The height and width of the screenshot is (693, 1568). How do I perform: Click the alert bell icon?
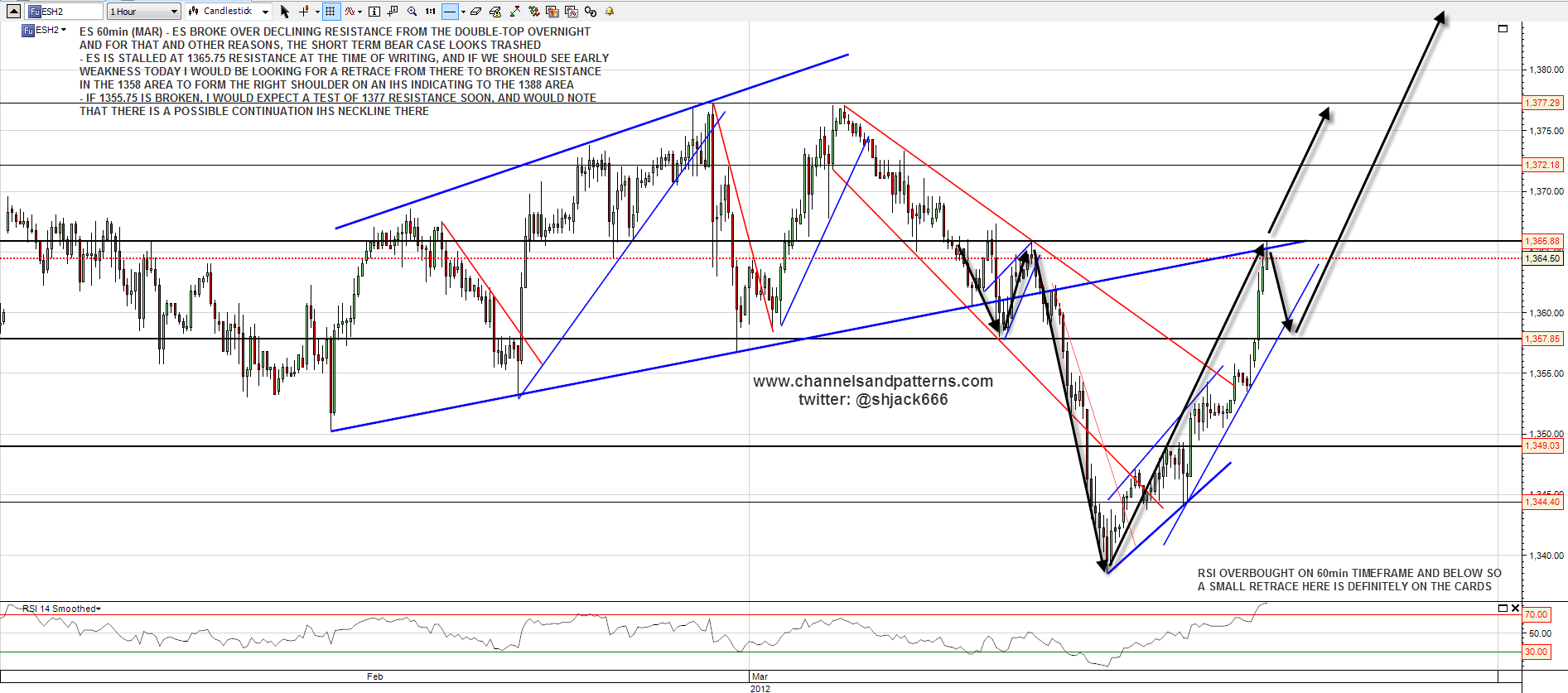point(610,12)
